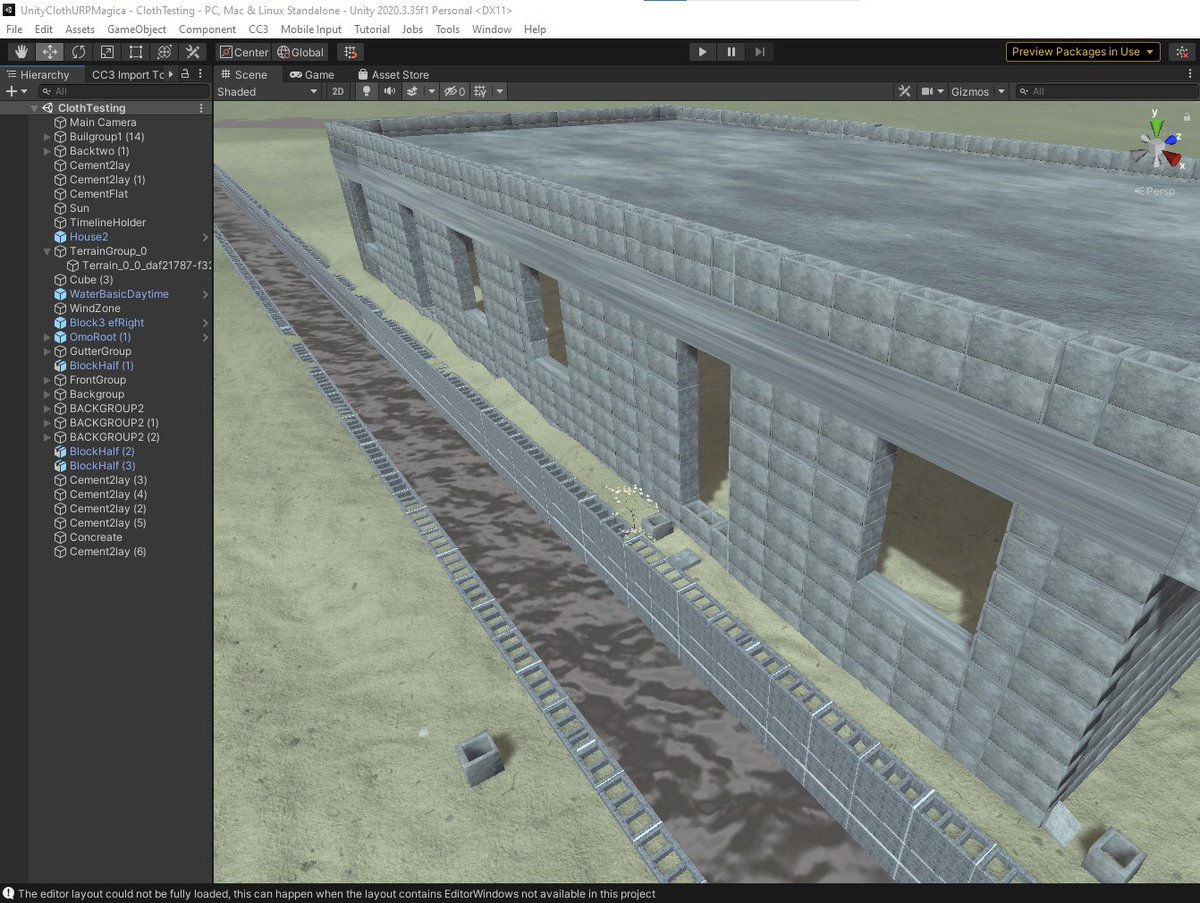Screen dimensions: 1200x903
Task: Click the Play button
Action: point(702,52)
